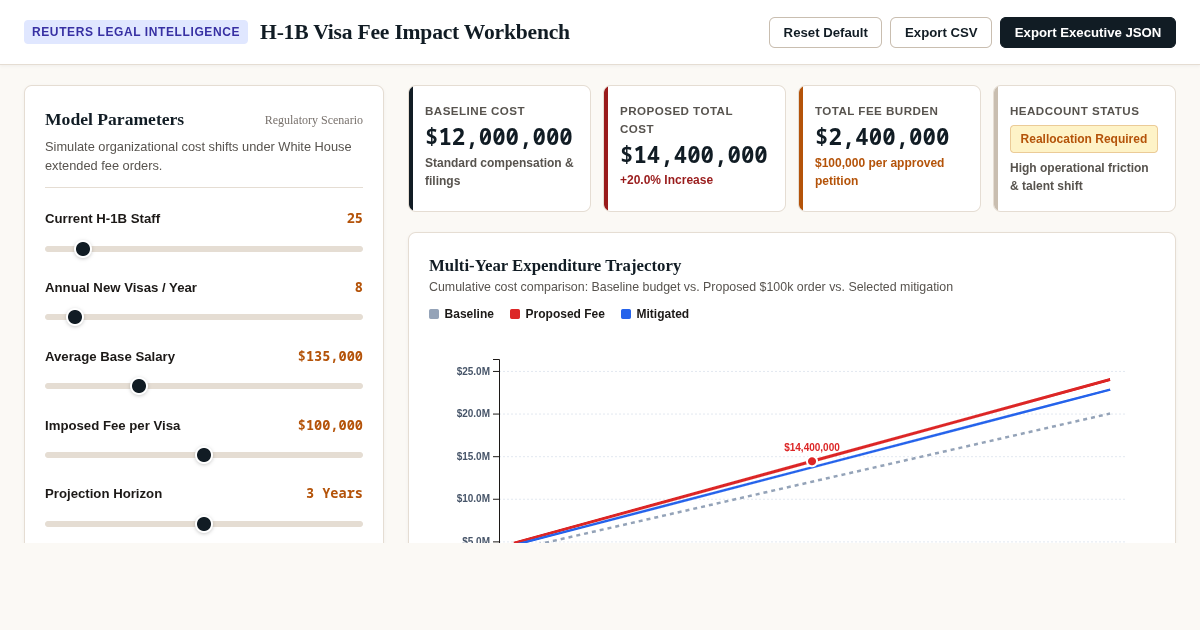Click the Imposed Fee per Visa slider handle
The width and height of the screenshot is (1200, 630).
pyautogui.click(x=204, y=455)
